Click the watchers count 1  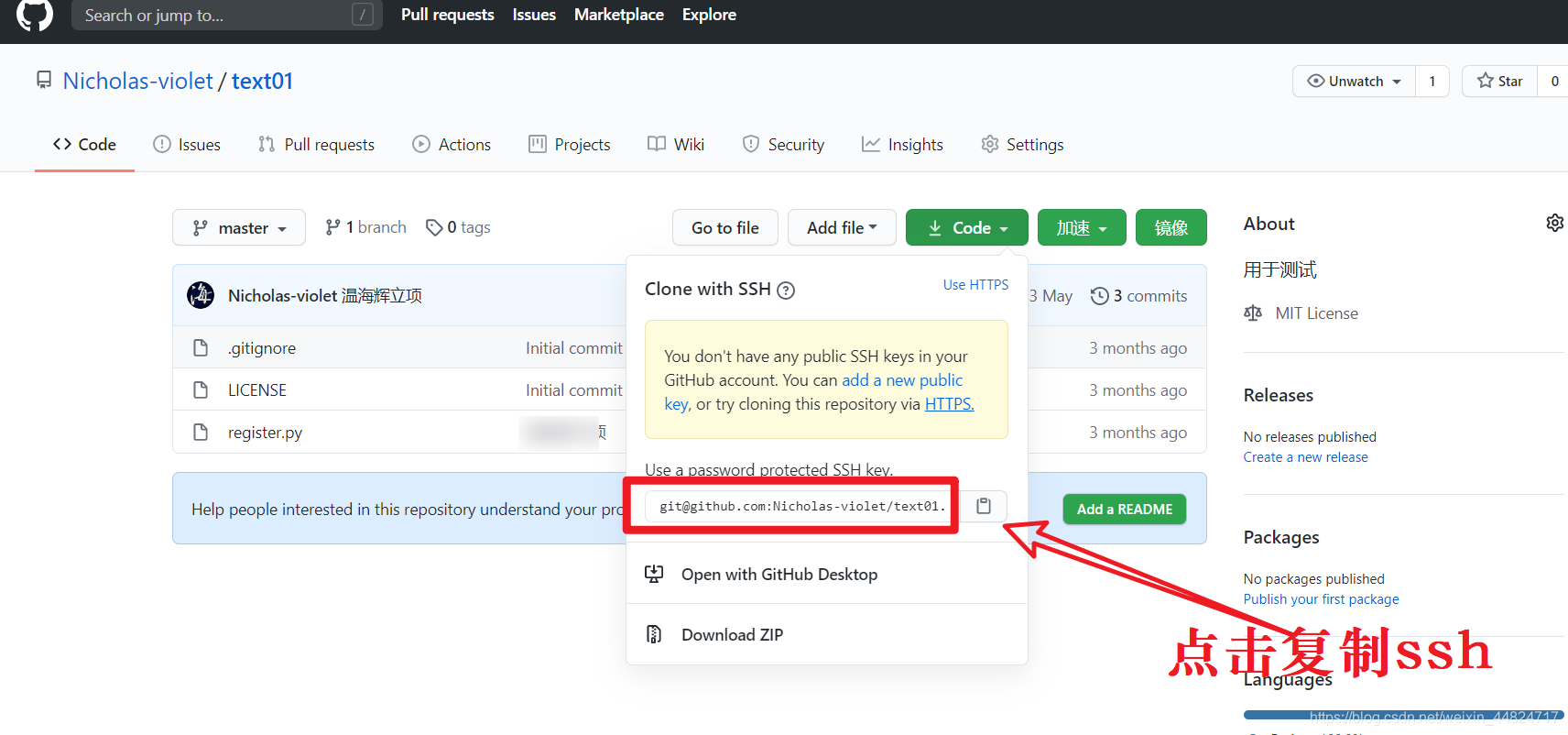click(1432, 81)
